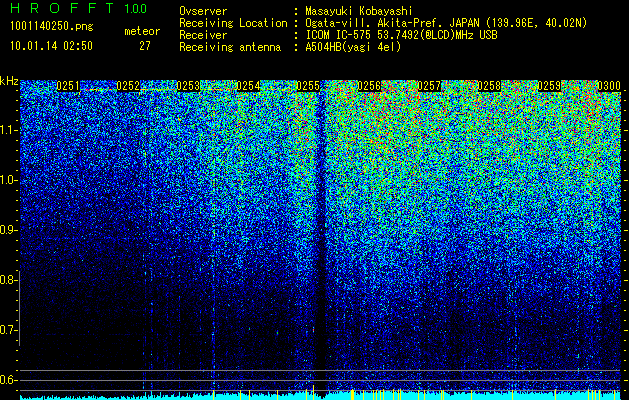The width and height of the screenshot is (629, 400).
Task: Click the 0.8 kHz axis label
Action: (x=9, y=280)
